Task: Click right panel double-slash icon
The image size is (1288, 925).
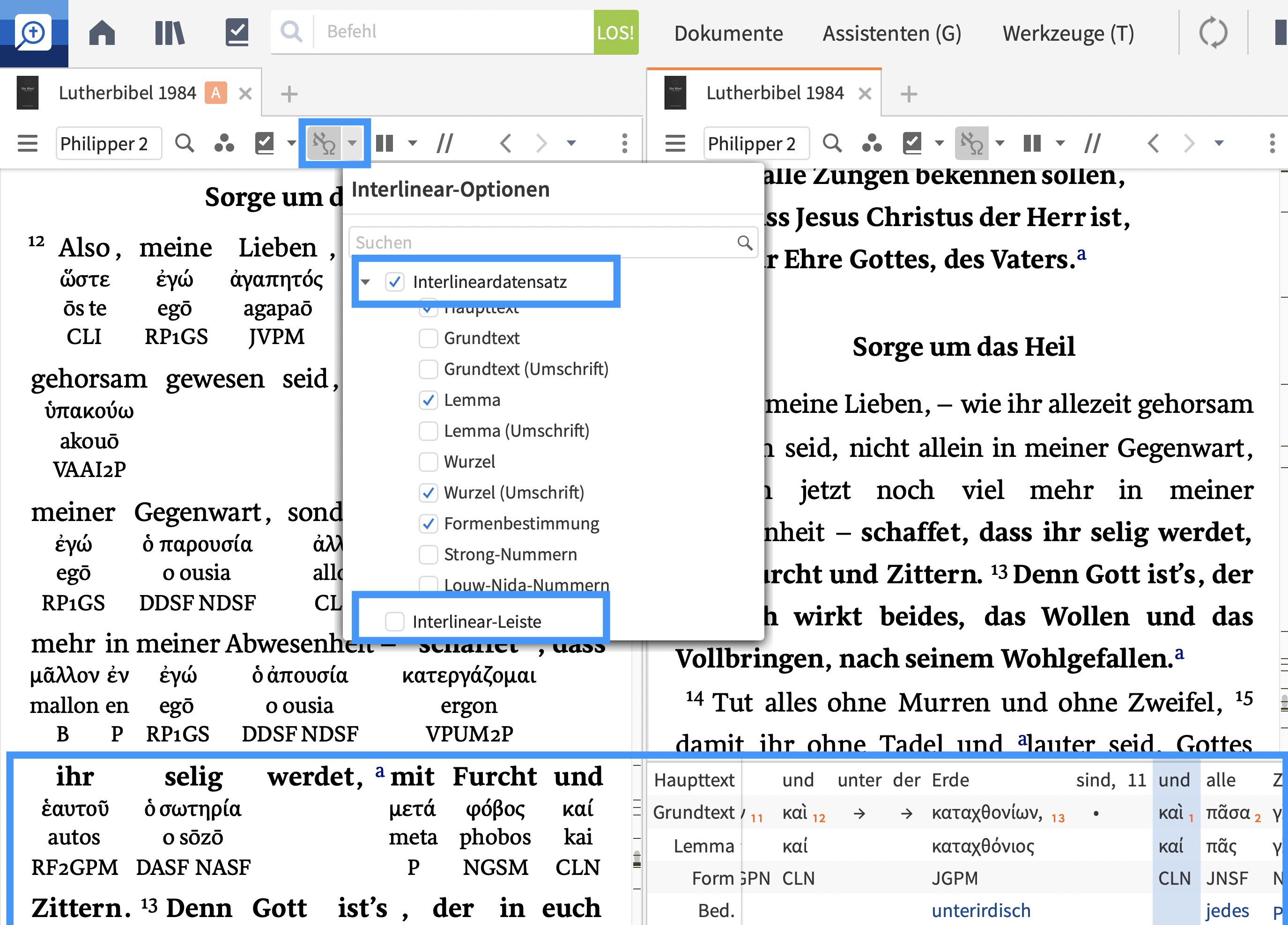Action: (x=1093, y=143)
